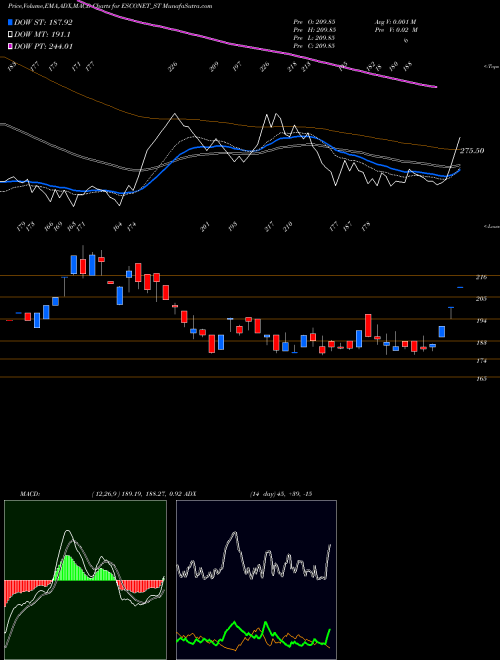Click the '<Lows' label at right edge
The width and height of the screenshot is (500, 660).
[491, 226]
